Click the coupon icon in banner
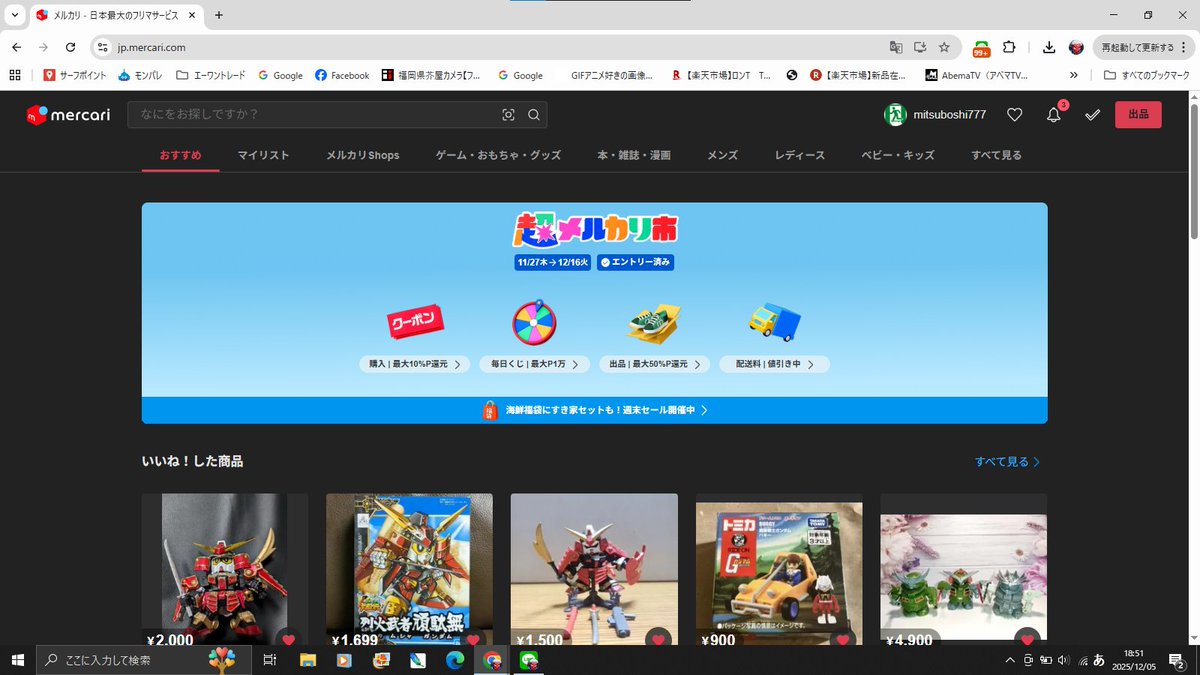The height and width of the screenshot is (675, 1200). [x=415, y=322]
